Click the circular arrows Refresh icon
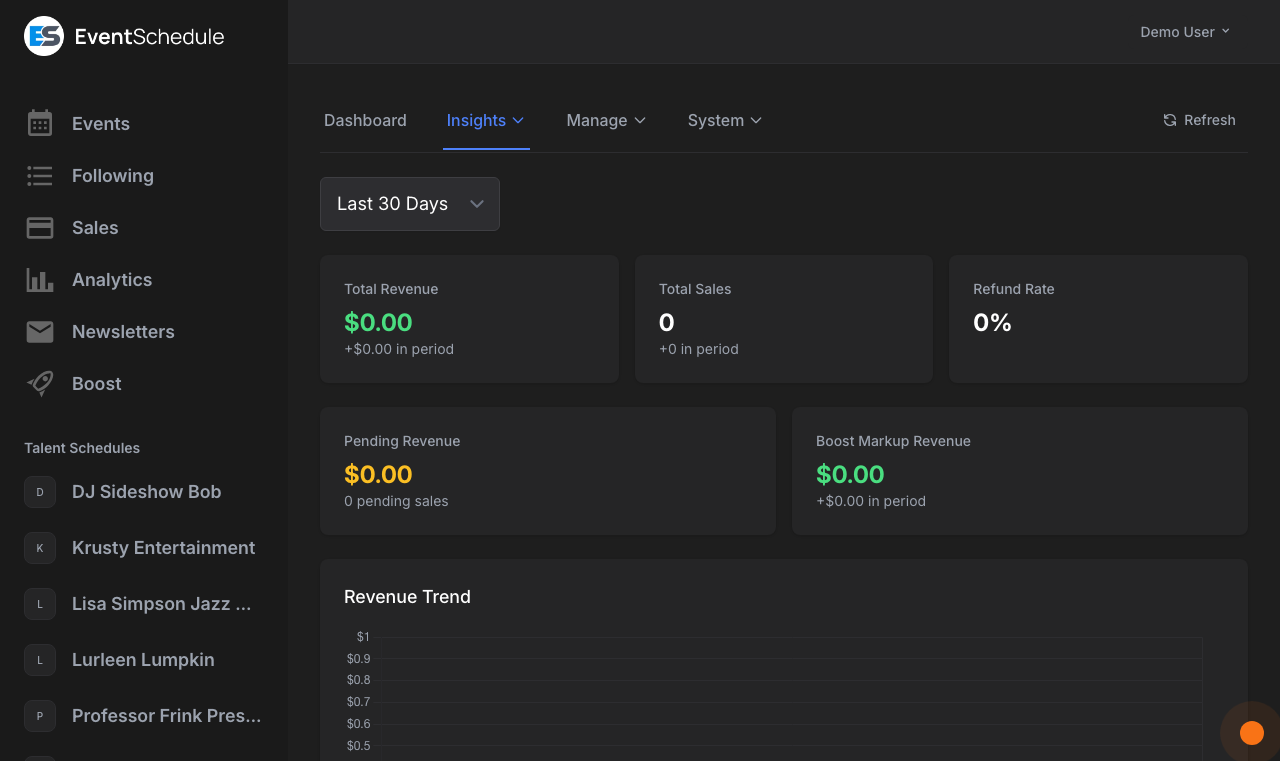 pyautogui.click(x=1170, y=120)
